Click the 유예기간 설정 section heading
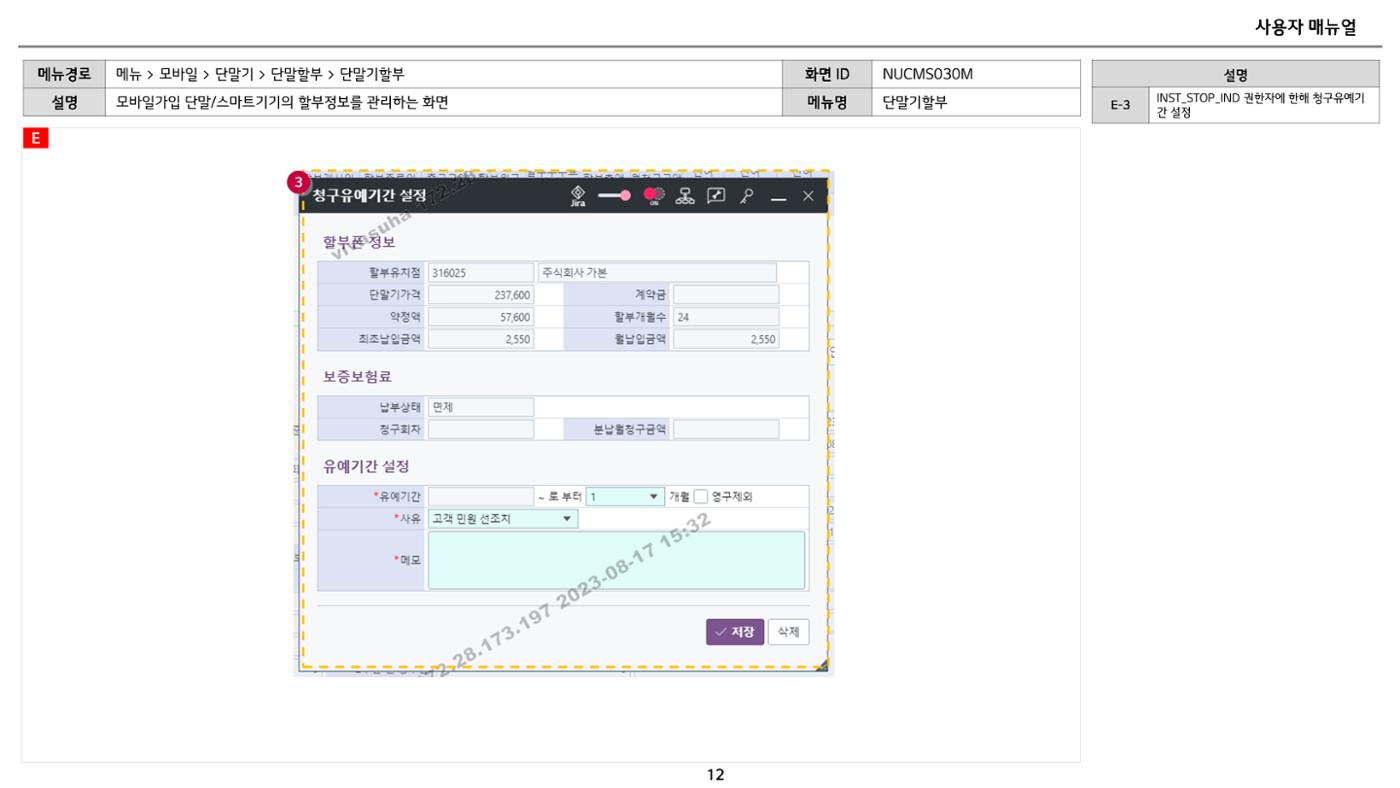 coord(365,466)
